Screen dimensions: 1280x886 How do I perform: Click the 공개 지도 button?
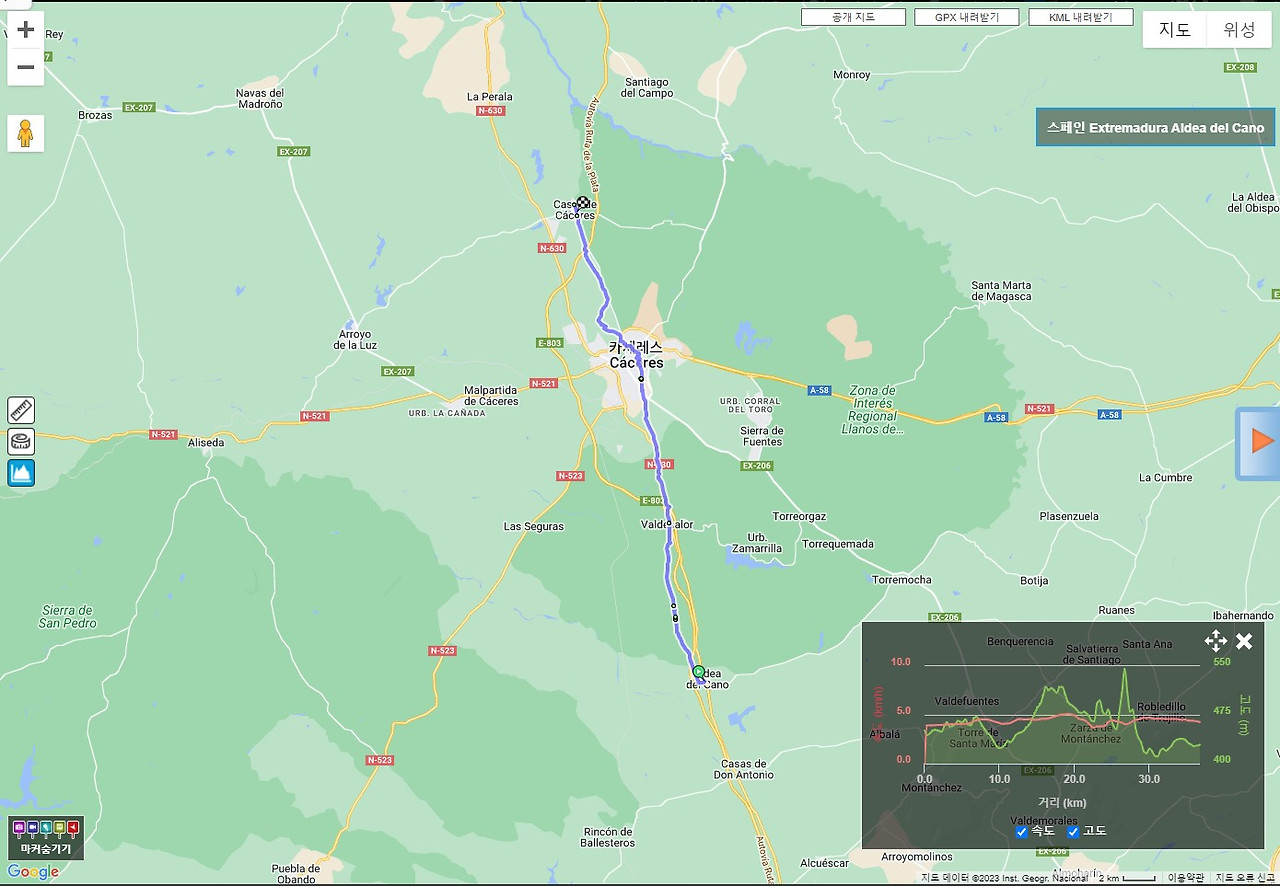tap(853, 17)
